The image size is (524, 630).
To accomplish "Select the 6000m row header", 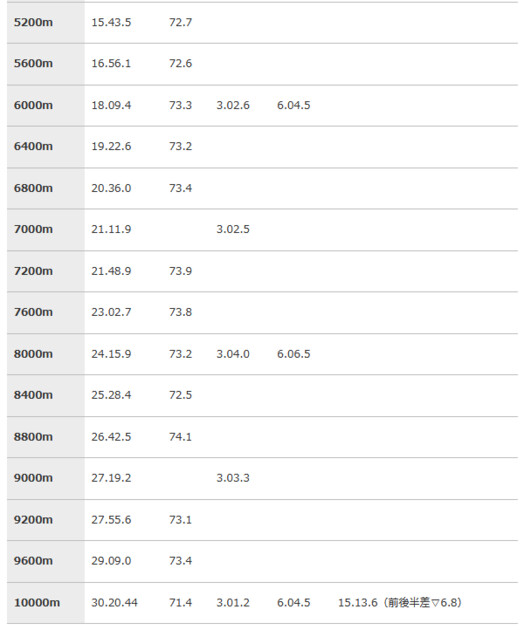I will click(45, 105).
